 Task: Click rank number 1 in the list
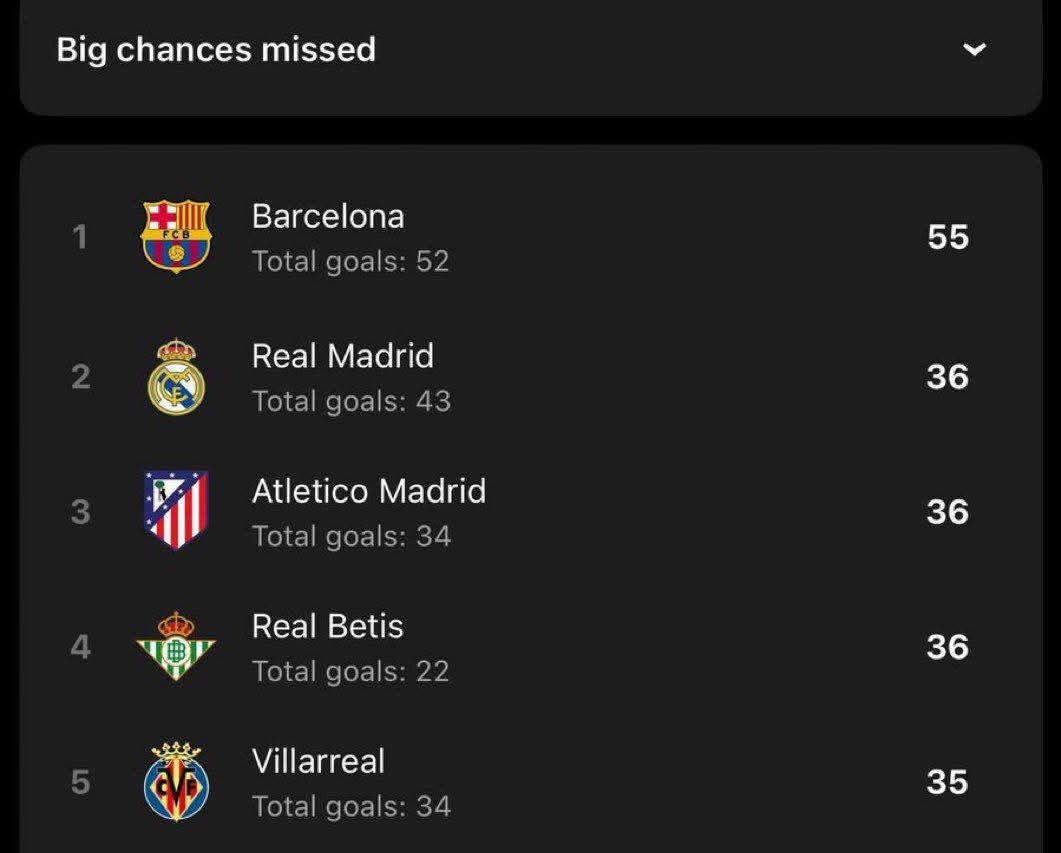point(80,237)
